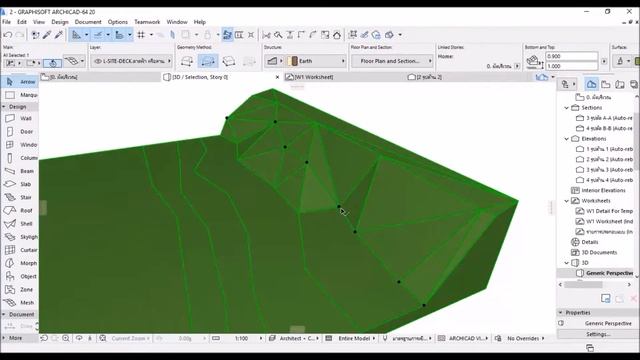This screenshot has height=360, width=640.
Task: Toggle the snap guides button
Action: click(x=98, y=35)
